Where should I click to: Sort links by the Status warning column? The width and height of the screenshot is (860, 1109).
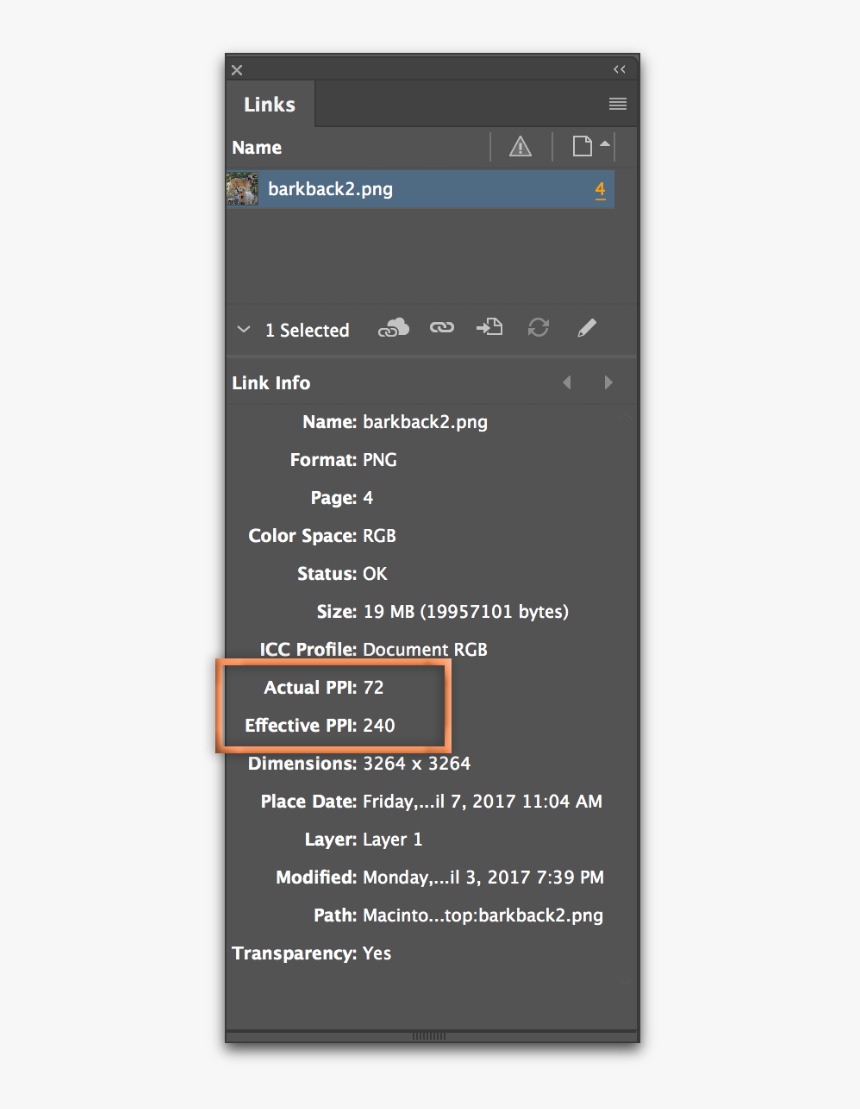click(x=520, y=147)
